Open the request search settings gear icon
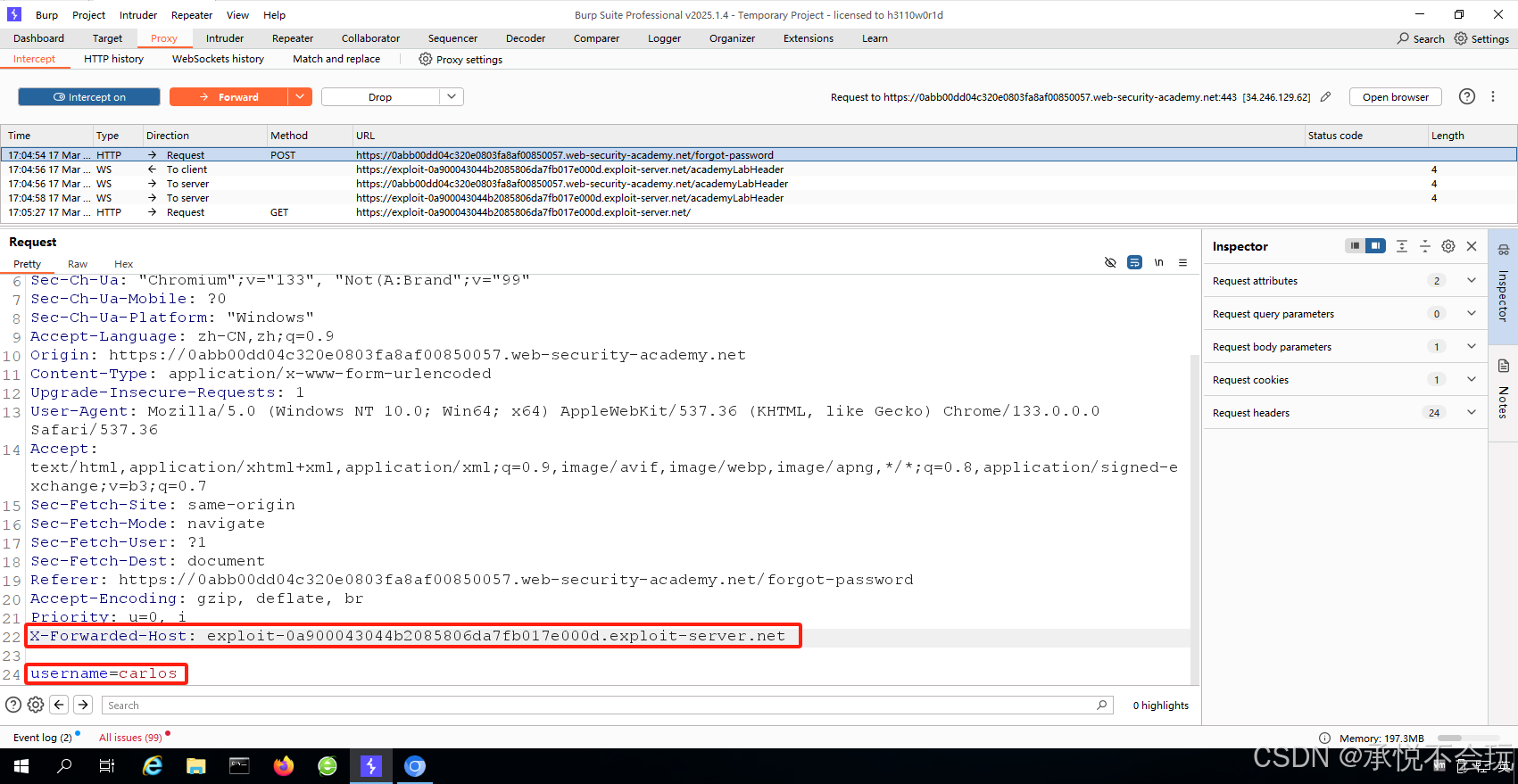 tap(36, 705)
